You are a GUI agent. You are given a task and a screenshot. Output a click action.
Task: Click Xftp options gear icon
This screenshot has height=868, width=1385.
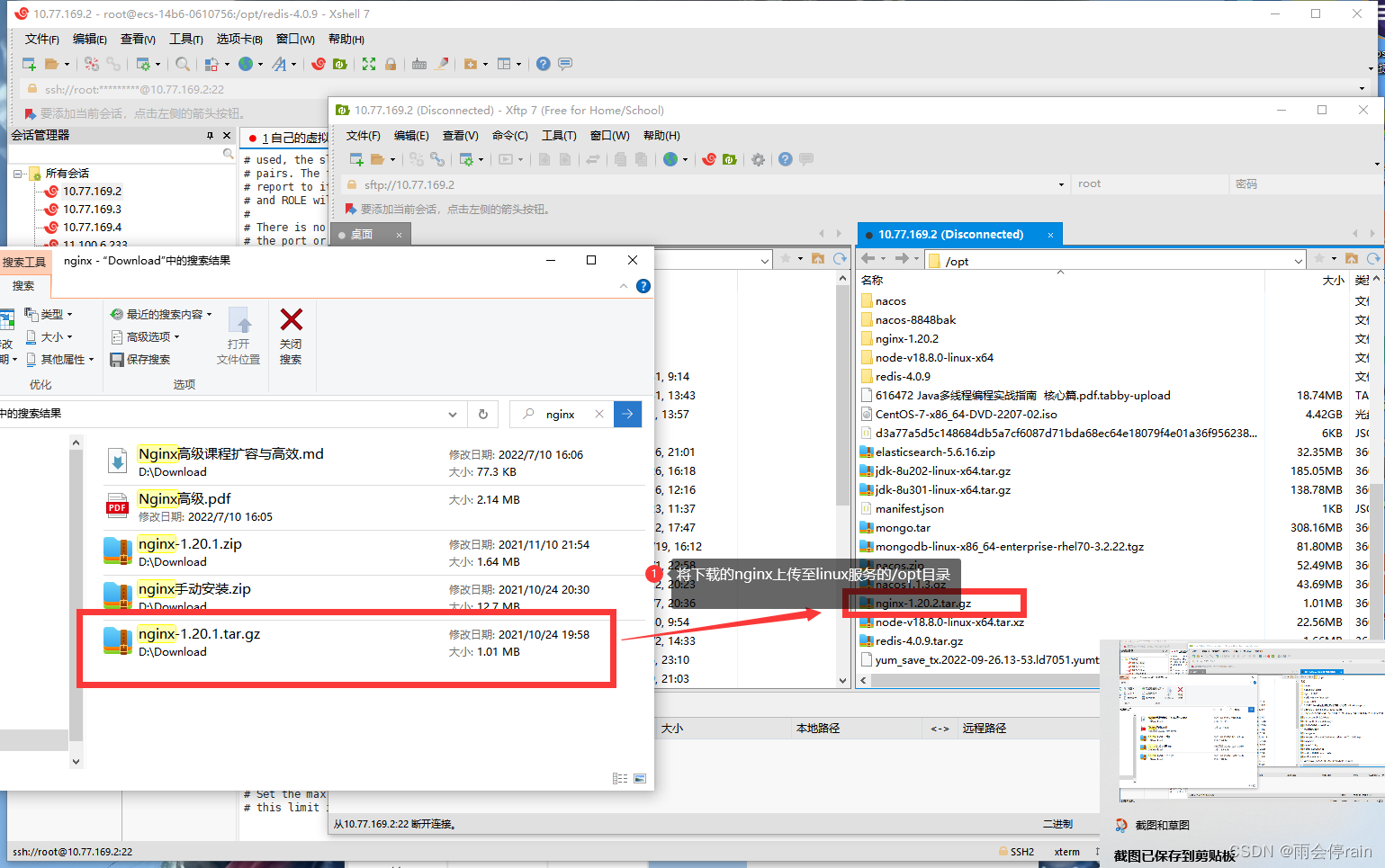tap(758, 159)
